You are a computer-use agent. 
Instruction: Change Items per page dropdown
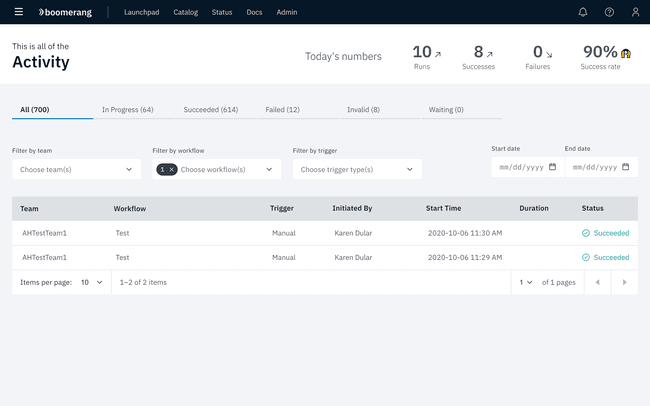[92, 282]
